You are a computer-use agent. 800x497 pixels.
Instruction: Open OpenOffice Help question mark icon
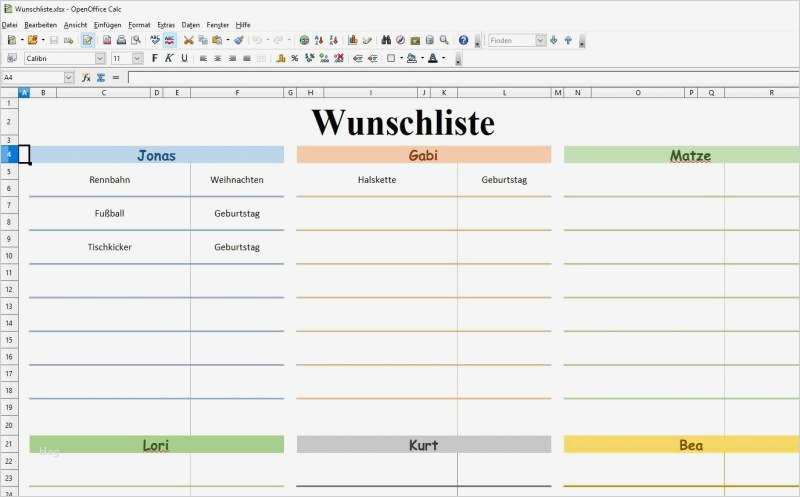pos(463,40)
